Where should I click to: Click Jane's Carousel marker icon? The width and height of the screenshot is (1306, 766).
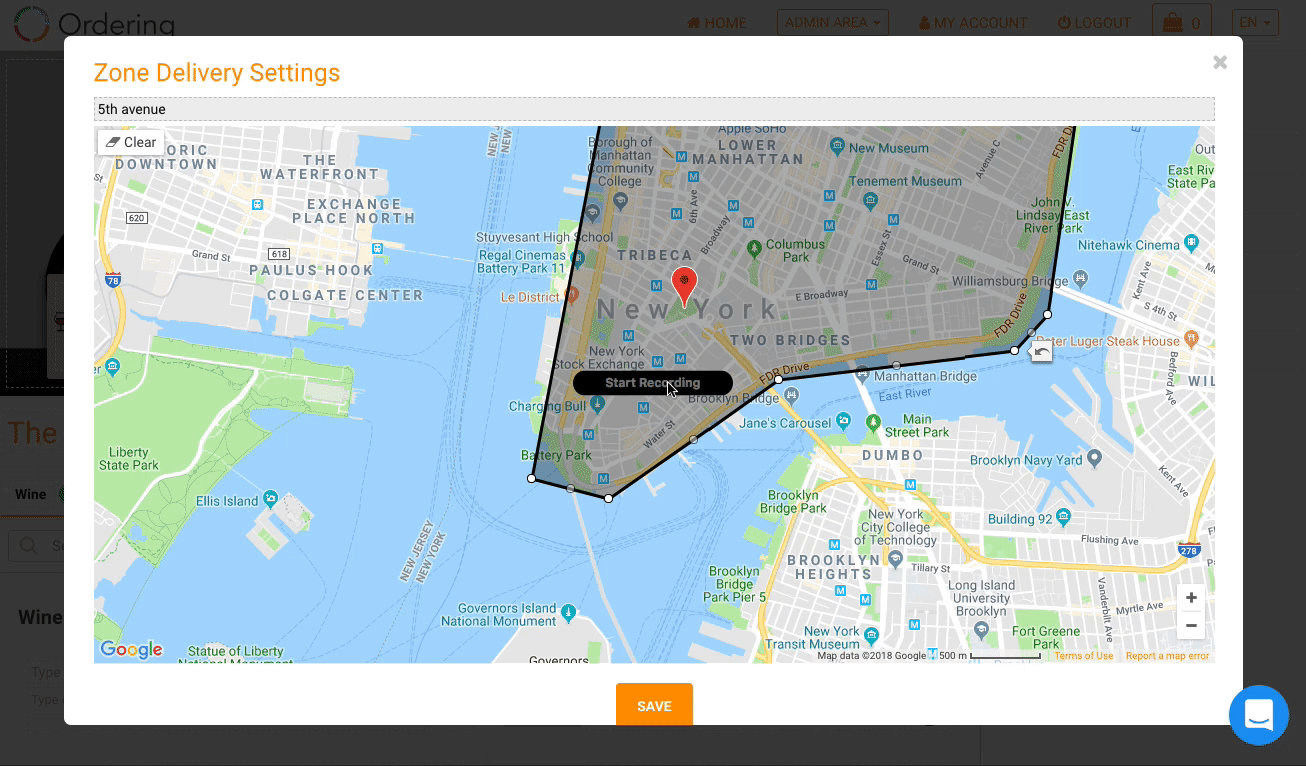[843, 422]
